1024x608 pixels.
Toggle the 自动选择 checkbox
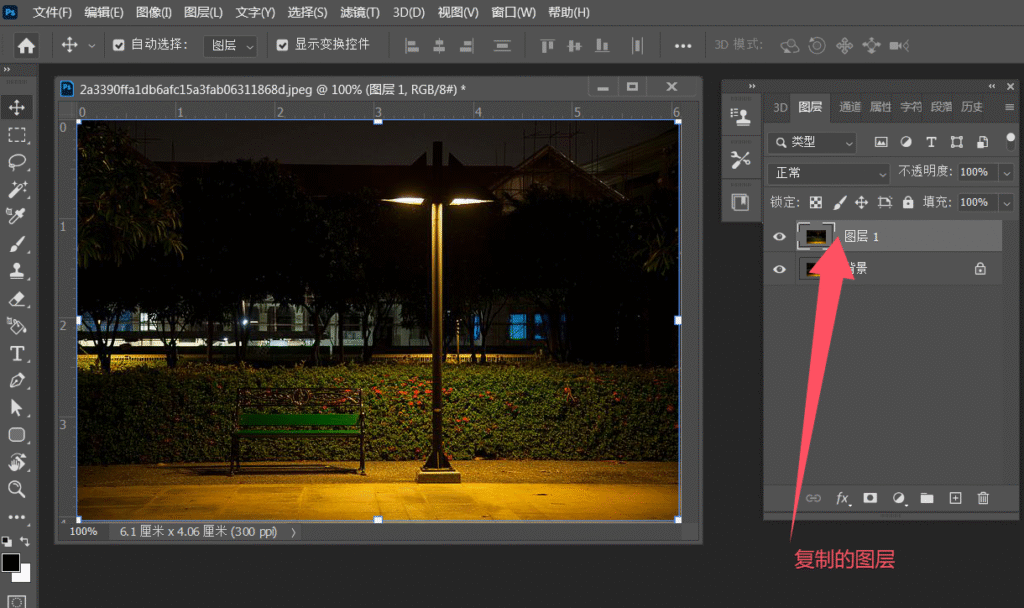coord(118,45)
